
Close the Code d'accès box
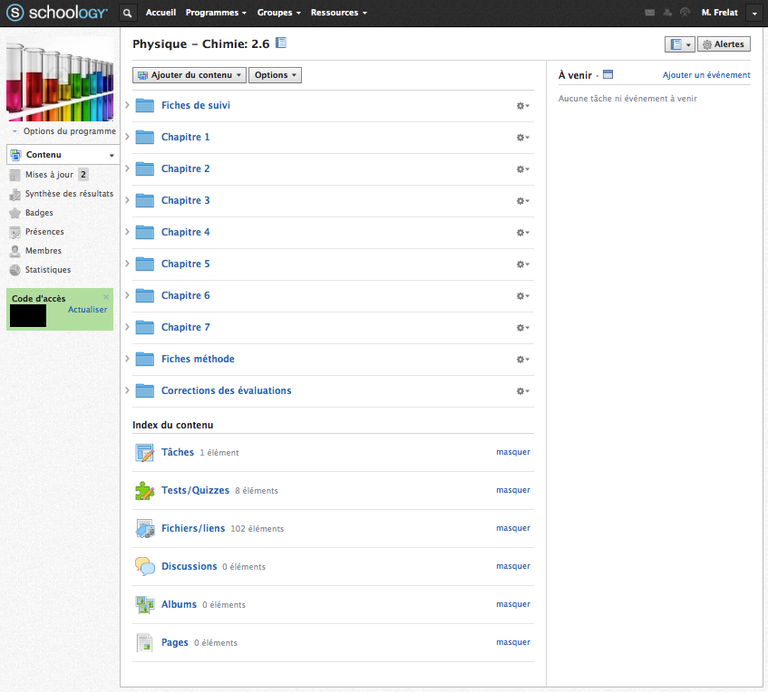point(106,297)
